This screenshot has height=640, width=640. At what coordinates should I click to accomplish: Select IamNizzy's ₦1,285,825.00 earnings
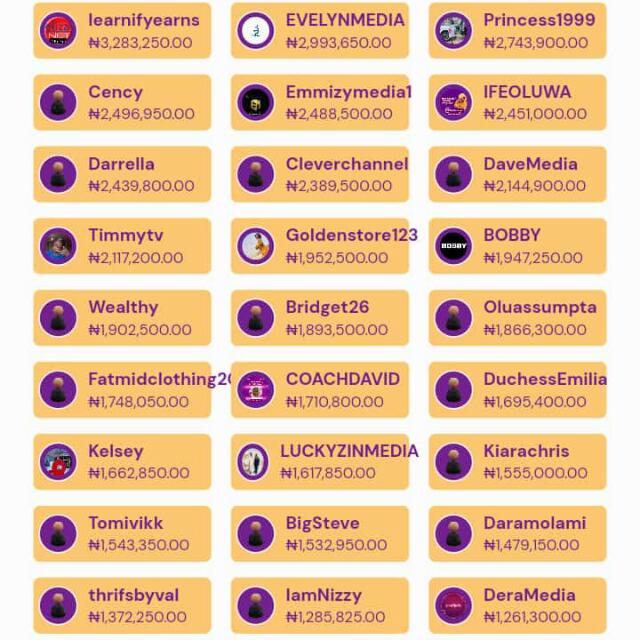[337, 617]
